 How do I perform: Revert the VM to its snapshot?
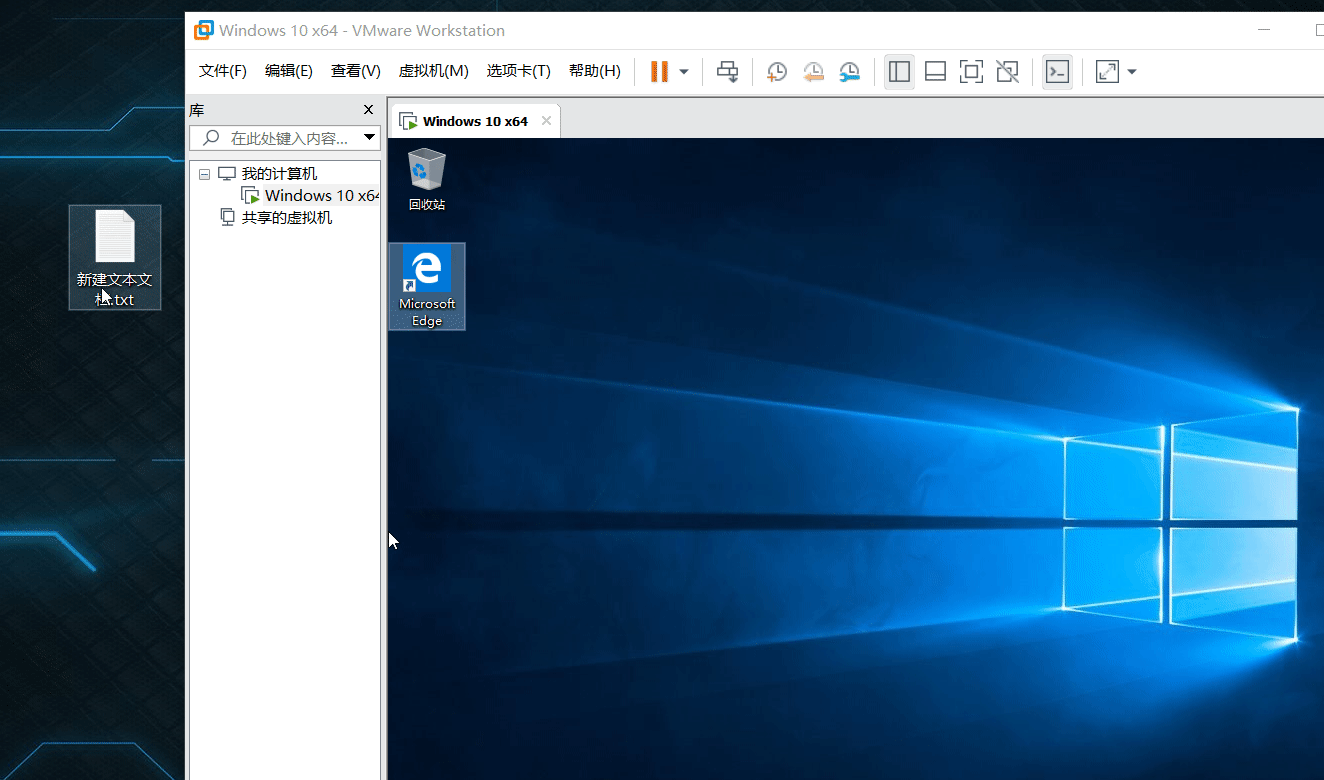click(x=813, y=71)
